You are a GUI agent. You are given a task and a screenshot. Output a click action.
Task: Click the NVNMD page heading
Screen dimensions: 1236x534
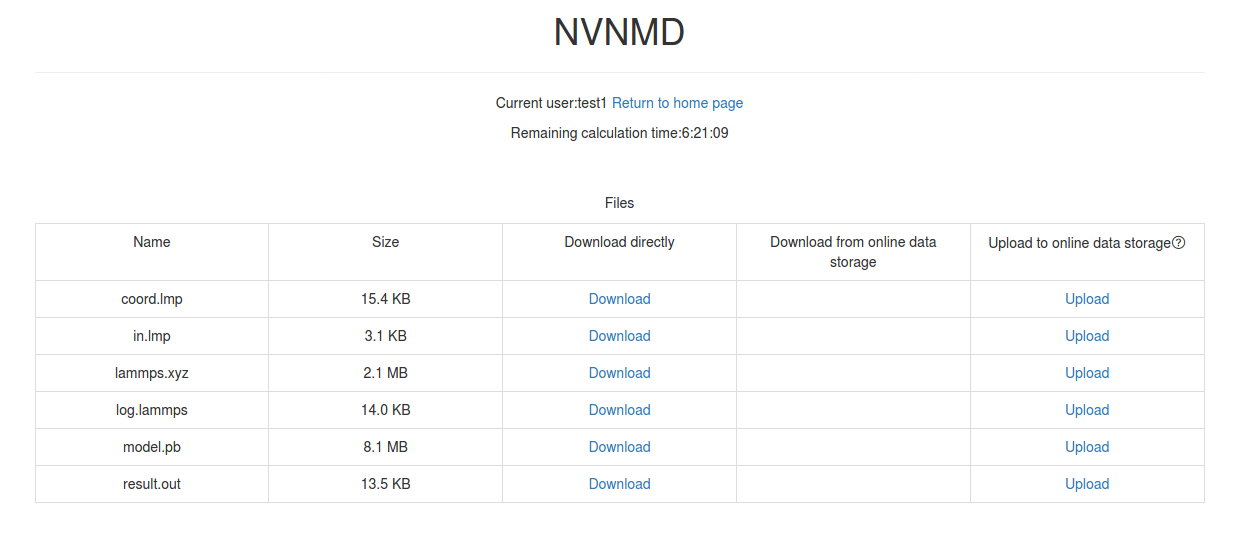point(619,33)
